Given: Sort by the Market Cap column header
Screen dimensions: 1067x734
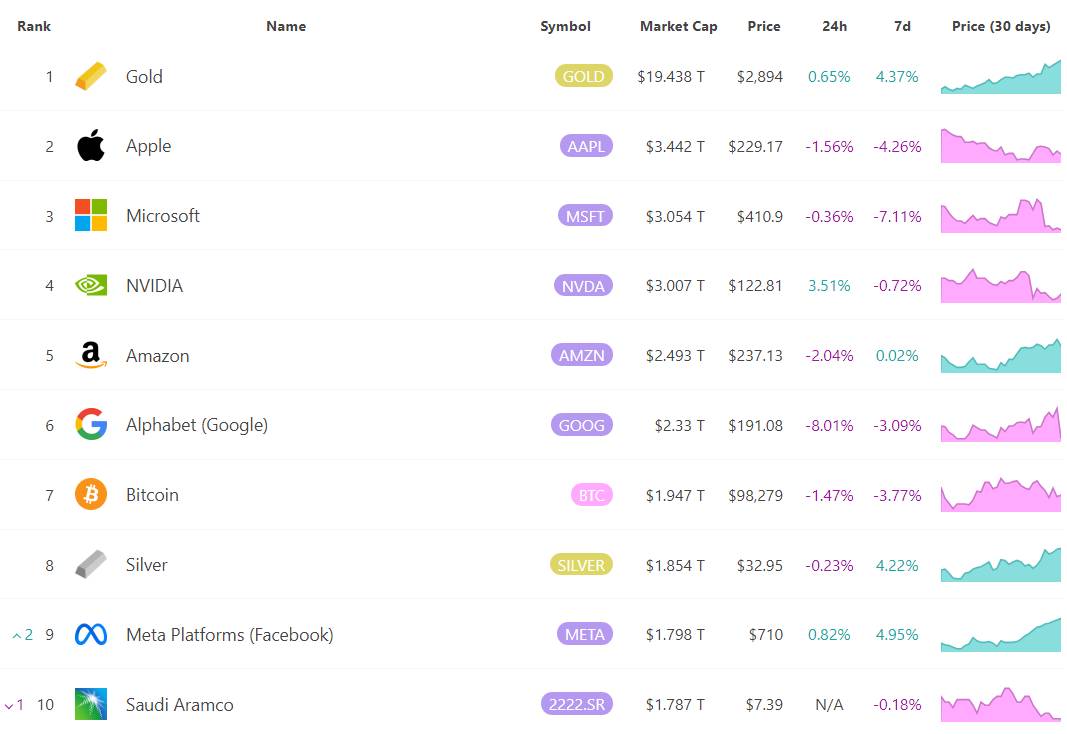Looking at the screenshot, I should pos(678,27).
